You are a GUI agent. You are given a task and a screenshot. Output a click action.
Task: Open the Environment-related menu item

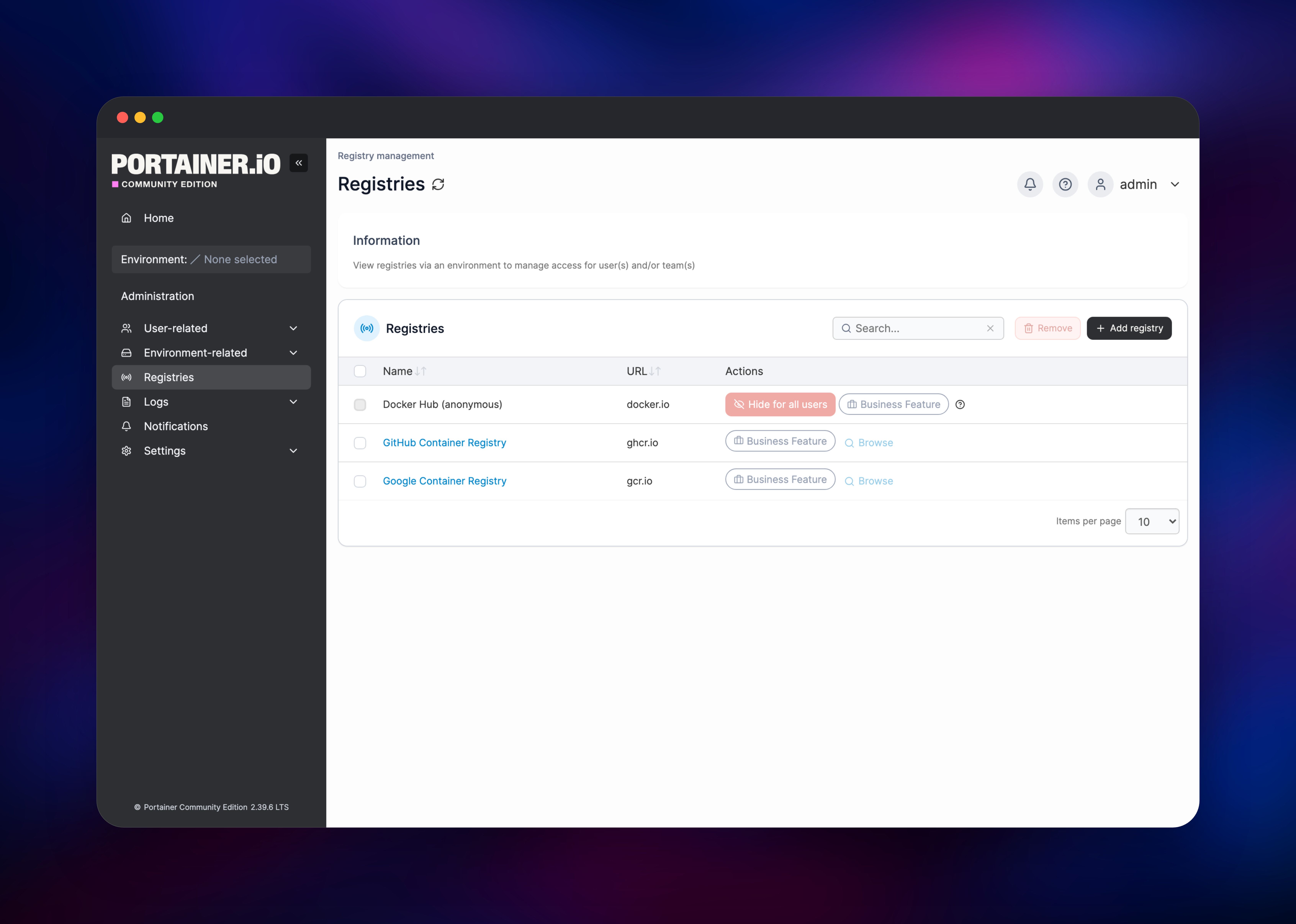tap(211, 353)
